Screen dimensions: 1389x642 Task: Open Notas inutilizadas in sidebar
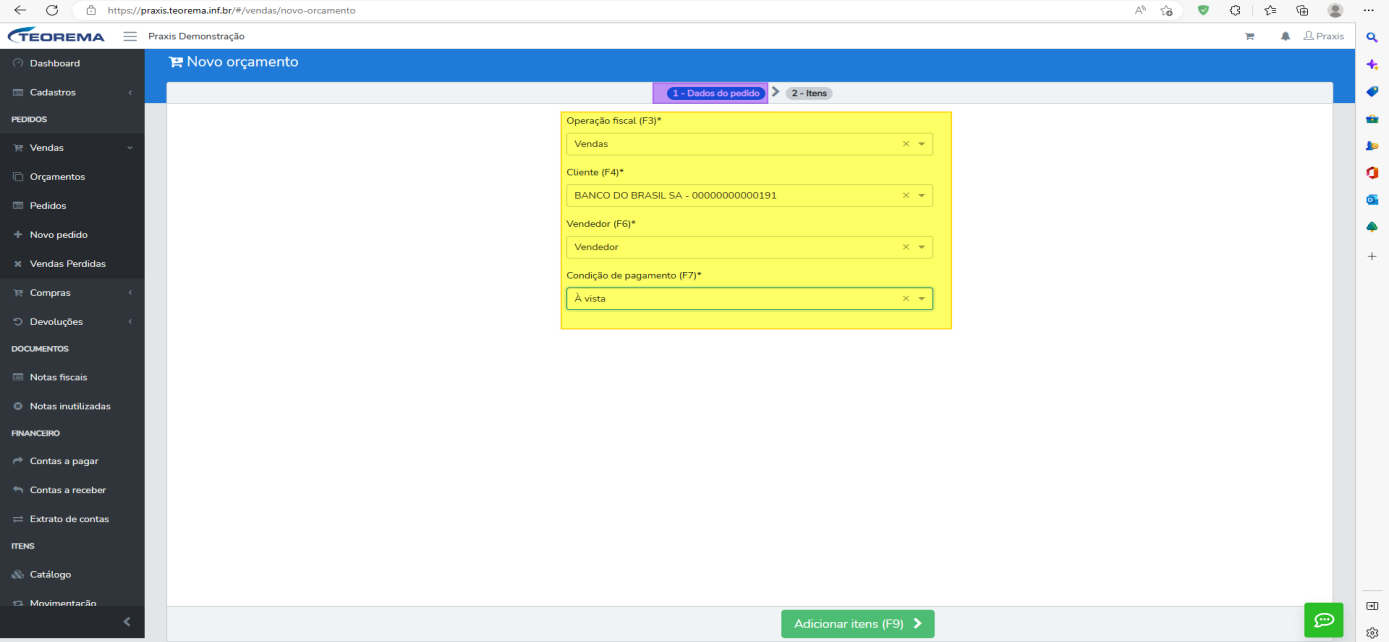pos(72,406)
